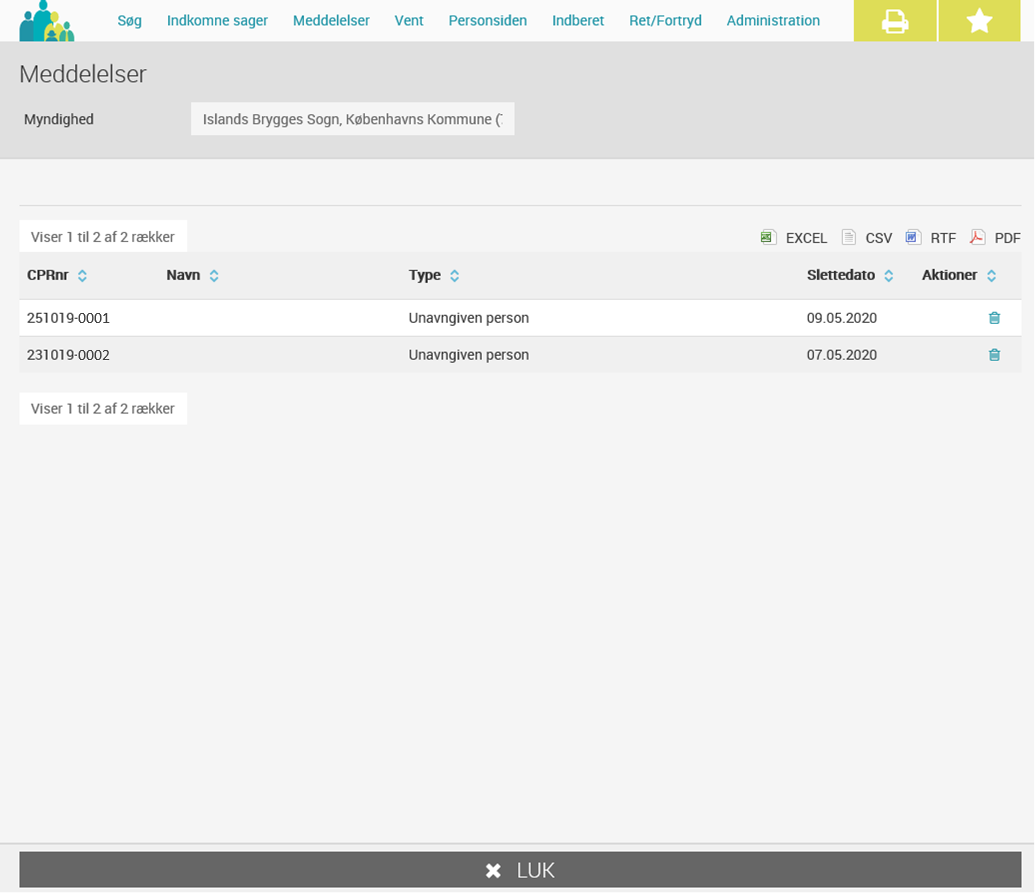Click the Myndighed input field

352,119
